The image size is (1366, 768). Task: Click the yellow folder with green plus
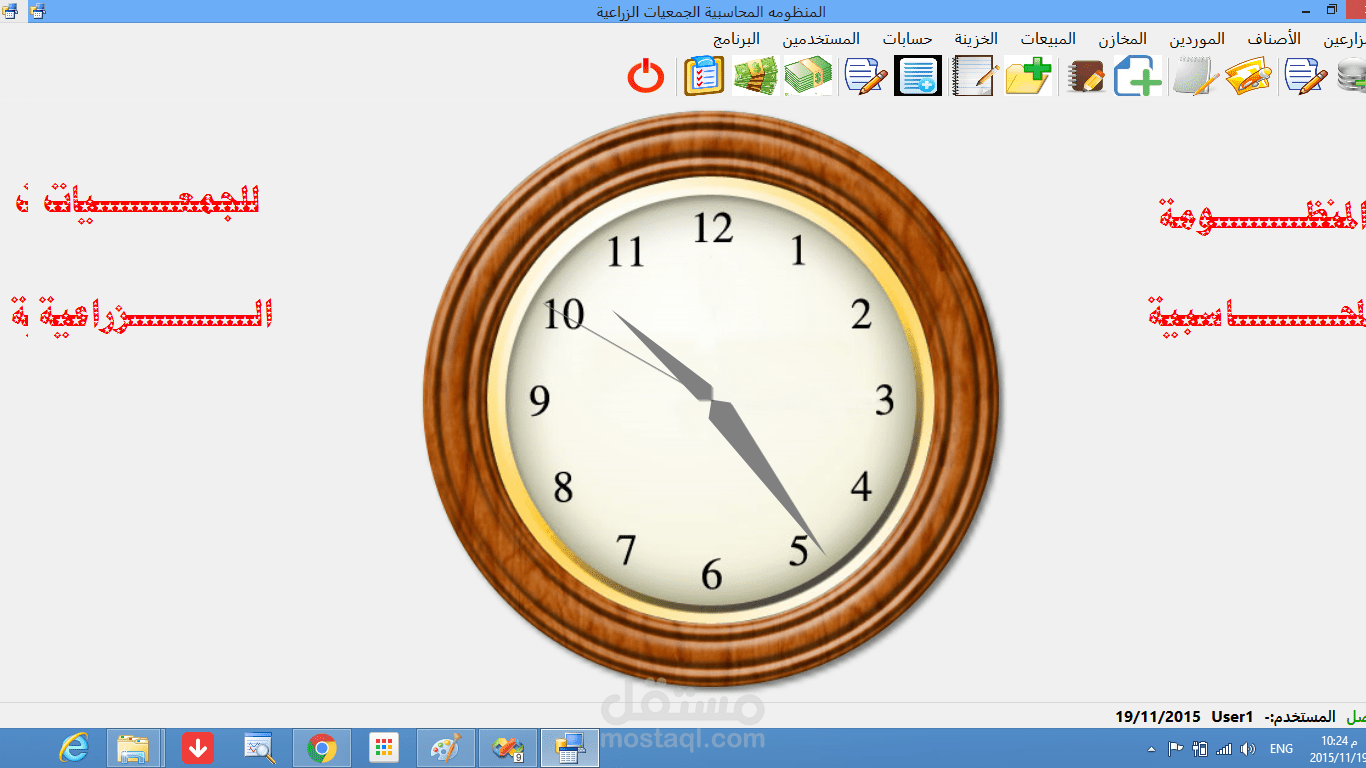[x=1029, y=76]
